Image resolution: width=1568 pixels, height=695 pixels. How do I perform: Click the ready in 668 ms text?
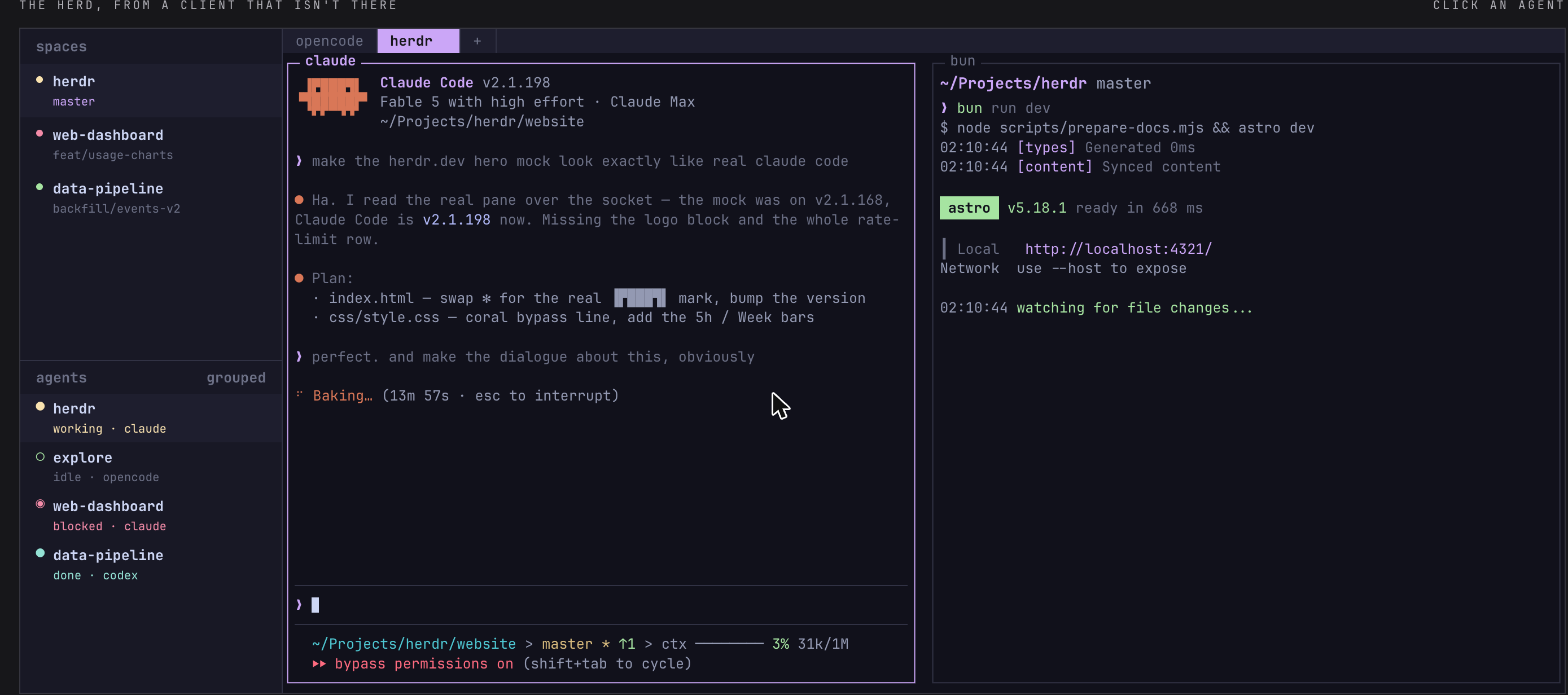point(1139,209)
